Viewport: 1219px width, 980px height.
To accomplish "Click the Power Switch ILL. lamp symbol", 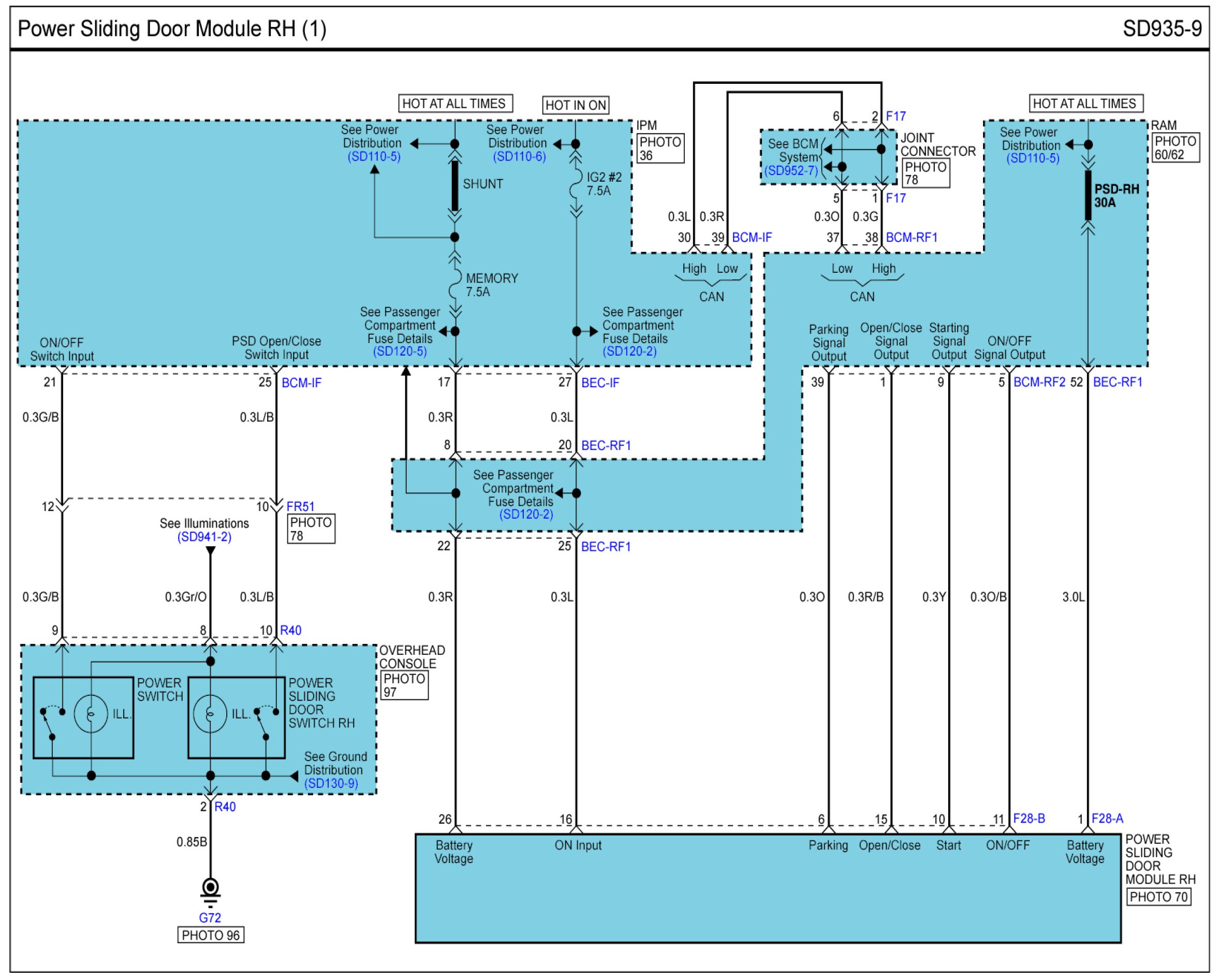I will pyautogui.click(x=91, y=714).
